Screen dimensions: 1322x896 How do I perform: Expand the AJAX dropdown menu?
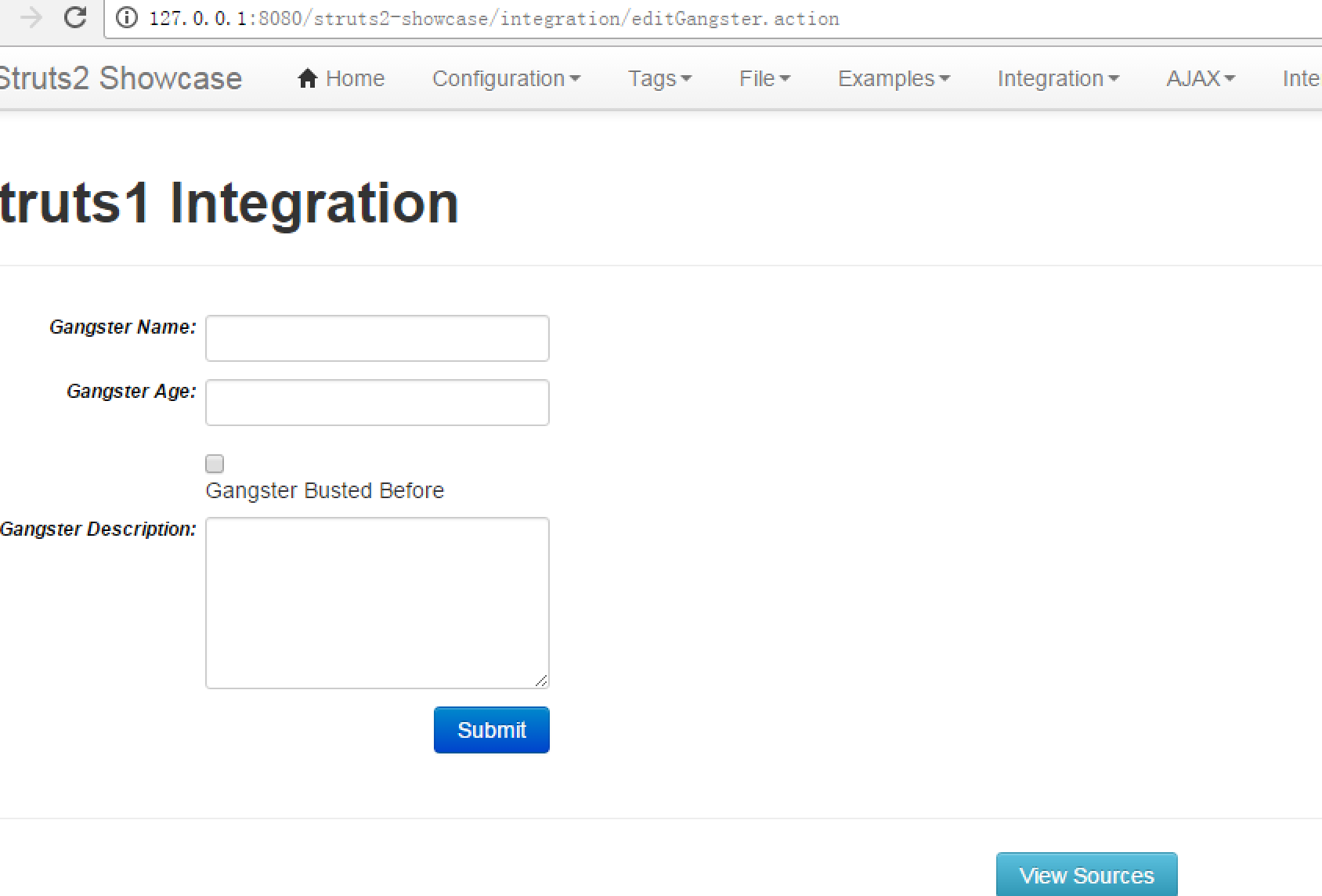1201,78
